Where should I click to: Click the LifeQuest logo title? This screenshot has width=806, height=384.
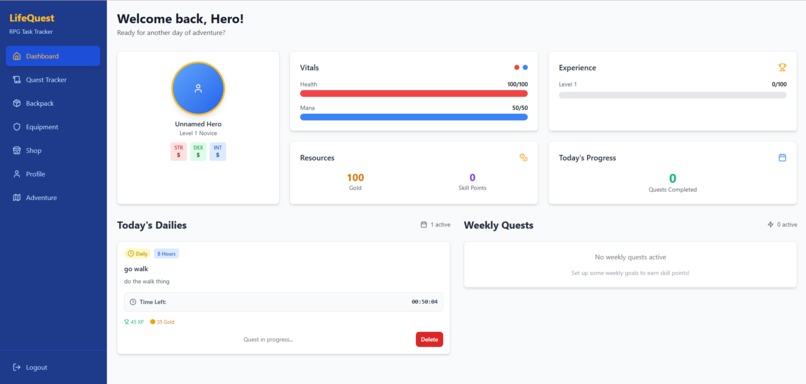32,18
